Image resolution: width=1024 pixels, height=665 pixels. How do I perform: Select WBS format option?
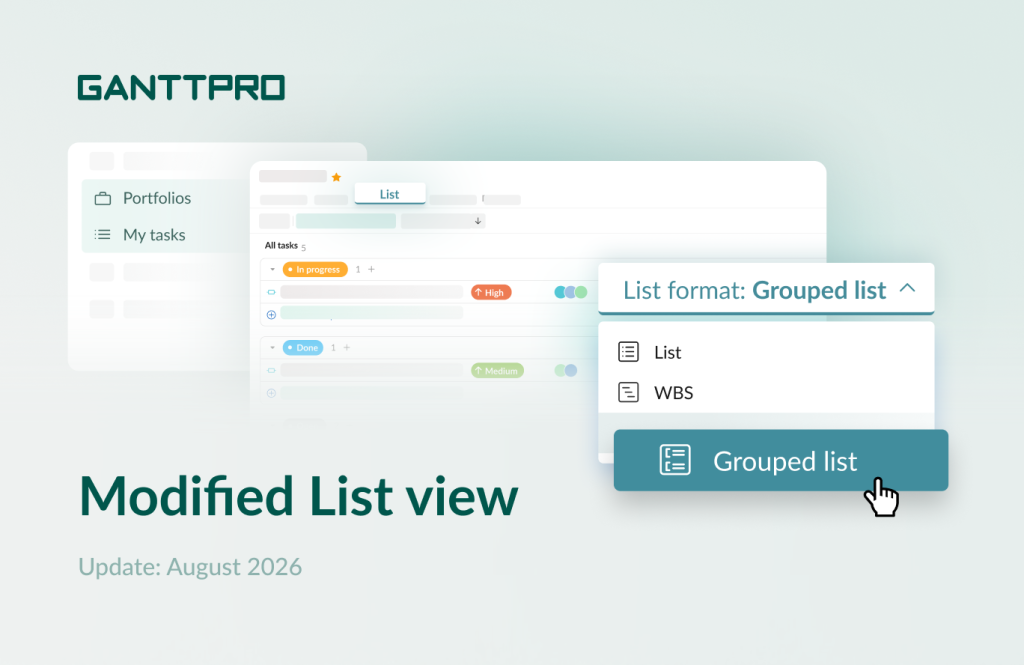coord(766,393)
